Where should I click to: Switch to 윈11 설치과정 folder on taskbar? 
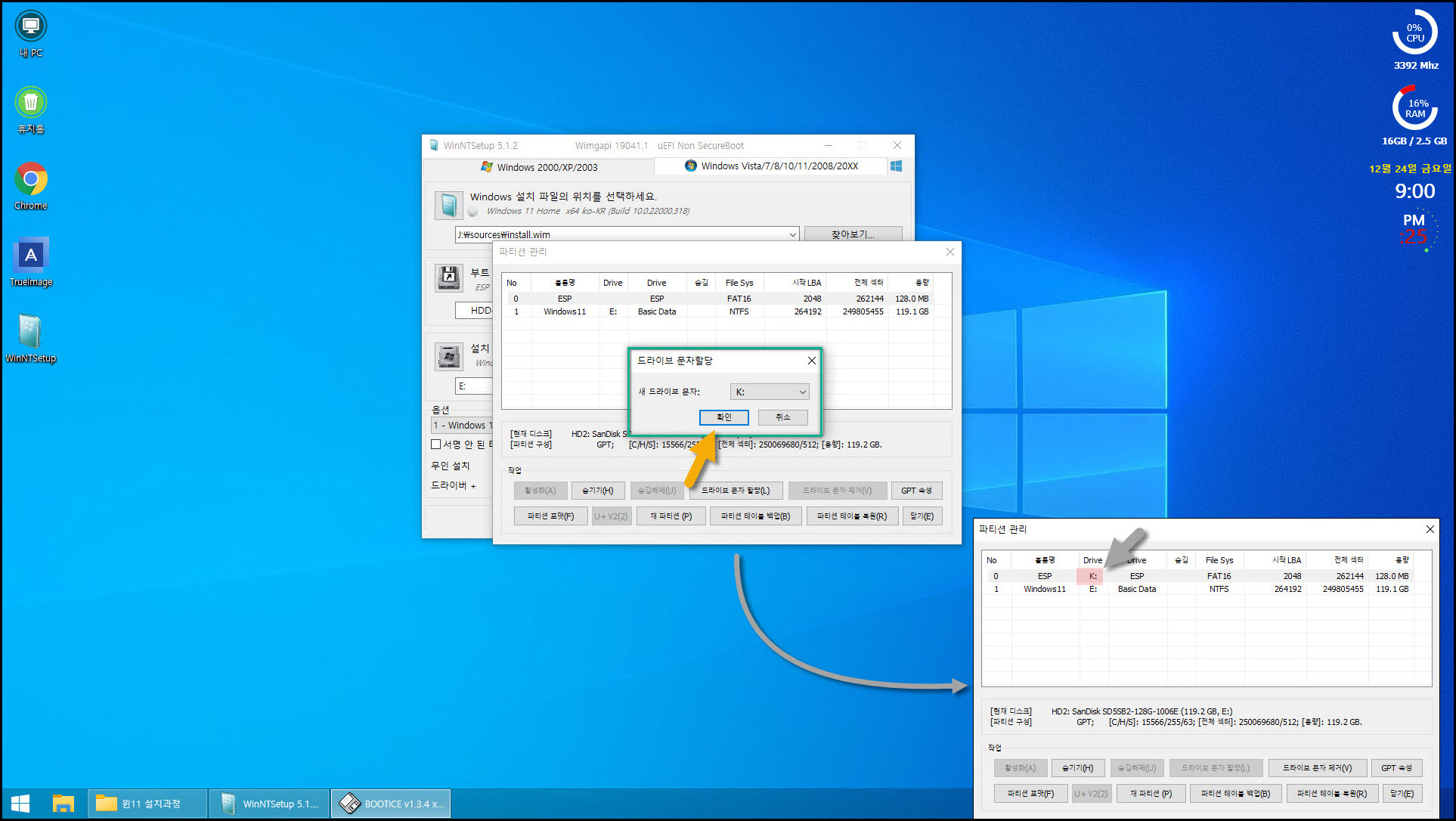(x=147, y=804)
